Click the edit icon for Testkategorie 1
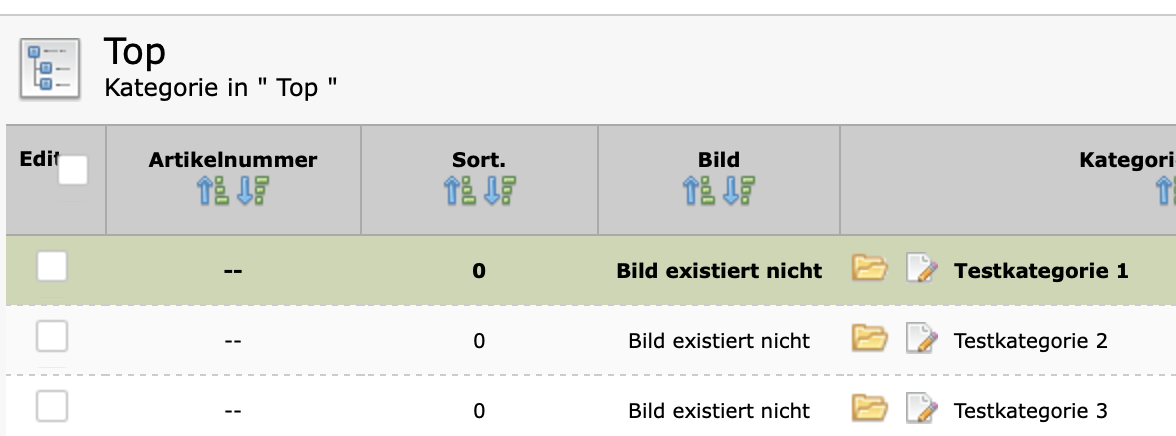1176x436 pixels. (921, 270)
